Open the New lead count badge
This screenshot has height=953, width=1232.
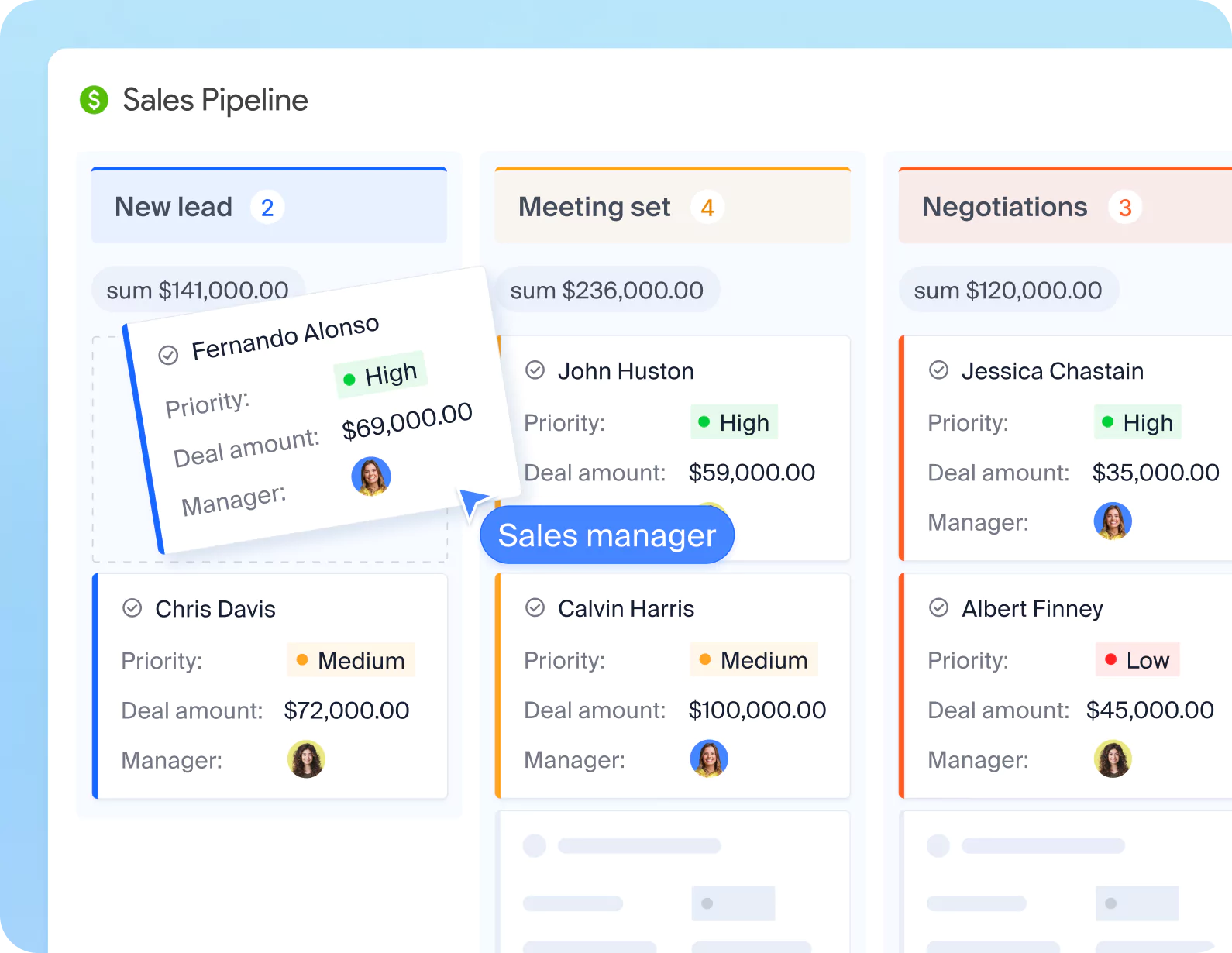(x=267, y=207)
